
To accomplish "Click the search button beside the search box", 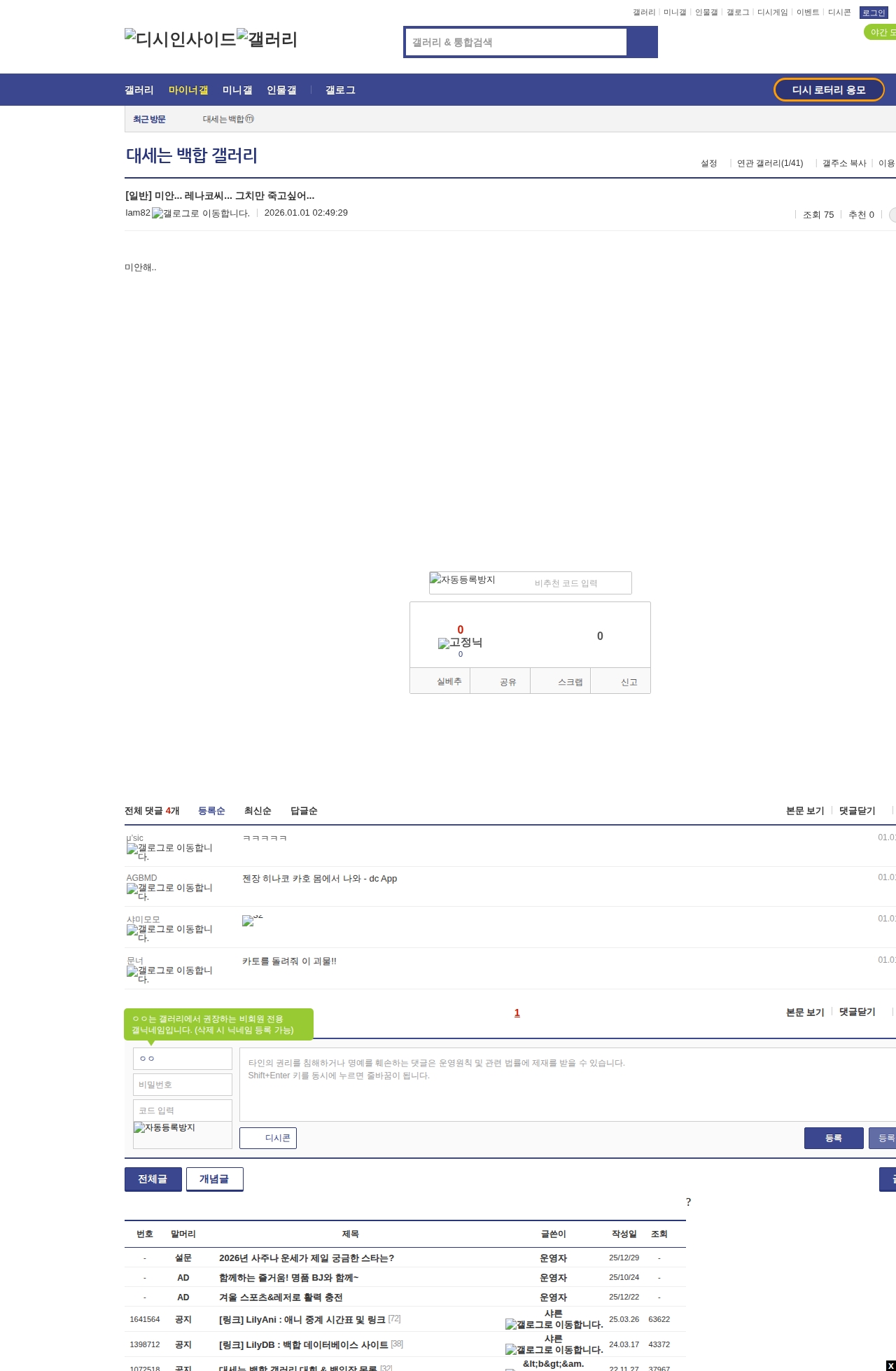I will [x=642, y=42].
